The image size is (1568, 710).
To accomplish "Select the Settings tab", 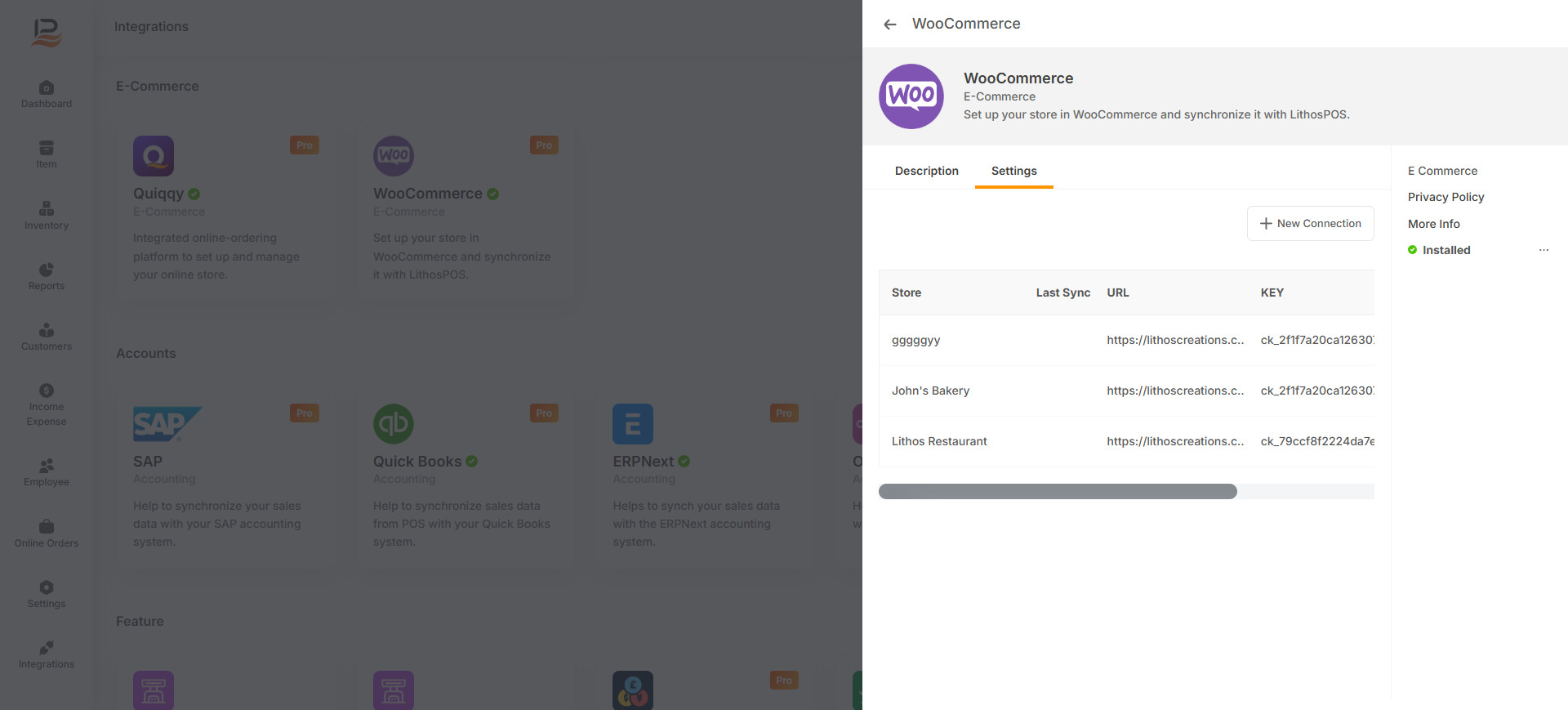I will click(1014, 171).
